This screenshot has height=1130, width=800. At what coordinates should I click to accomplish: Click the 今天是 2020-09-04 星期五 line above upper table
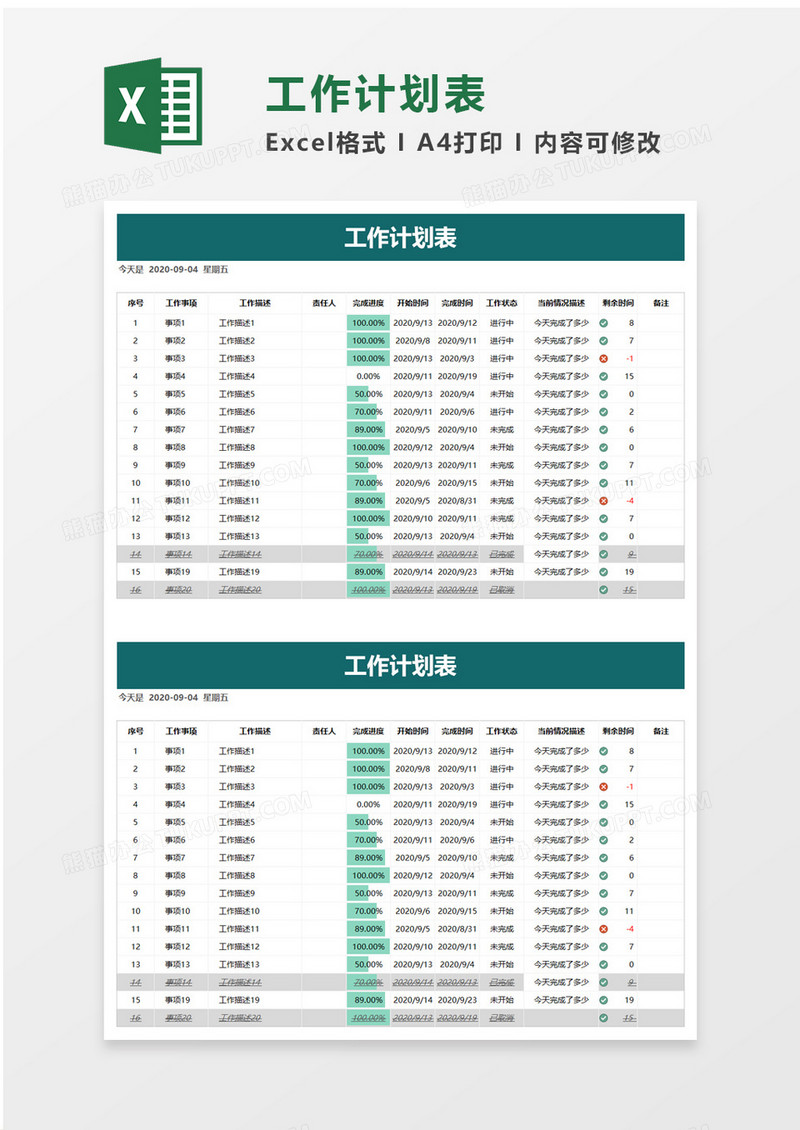point(174,270)
